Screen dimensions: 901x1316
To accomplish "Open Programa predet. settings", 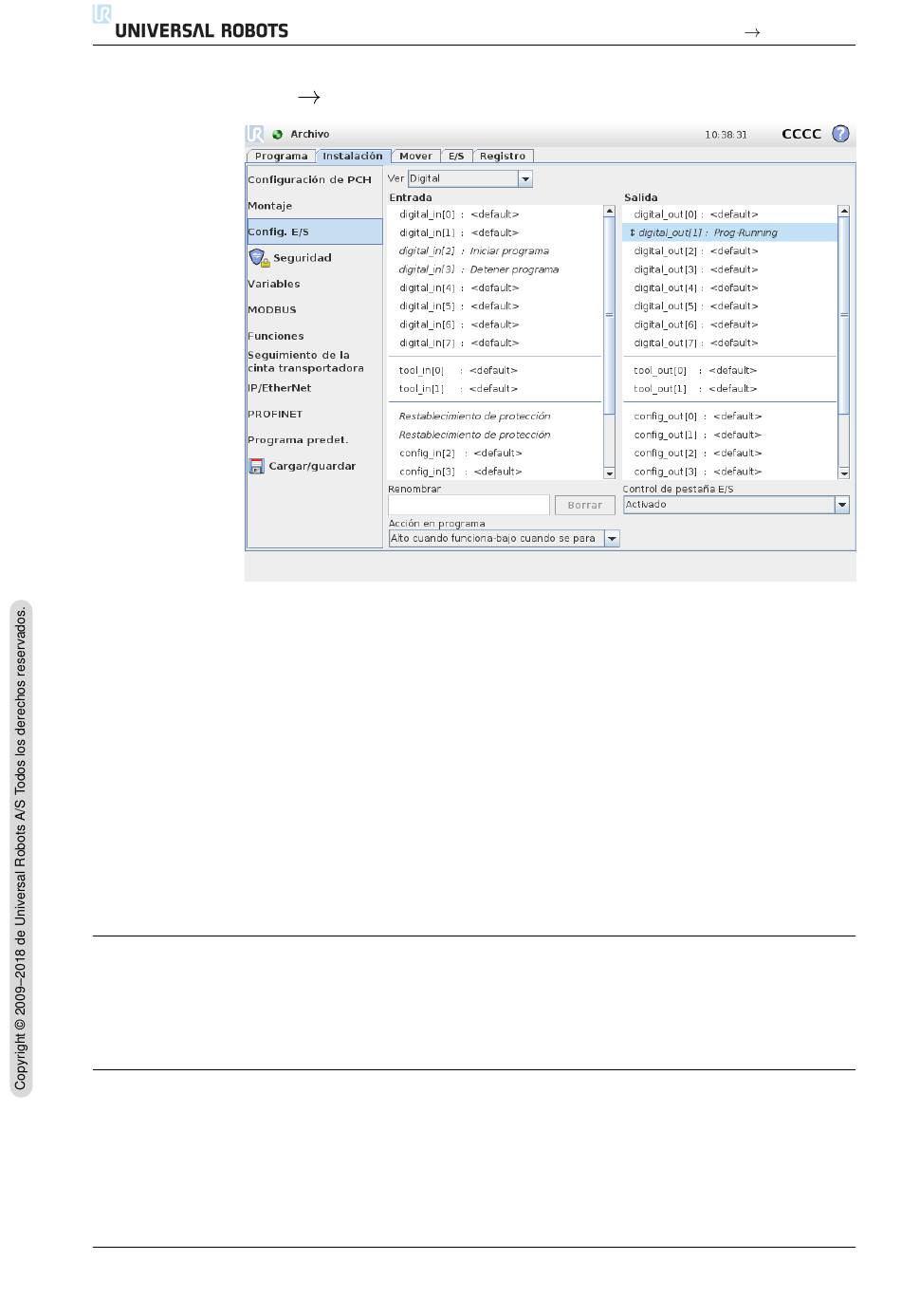I will pos(298,440).
